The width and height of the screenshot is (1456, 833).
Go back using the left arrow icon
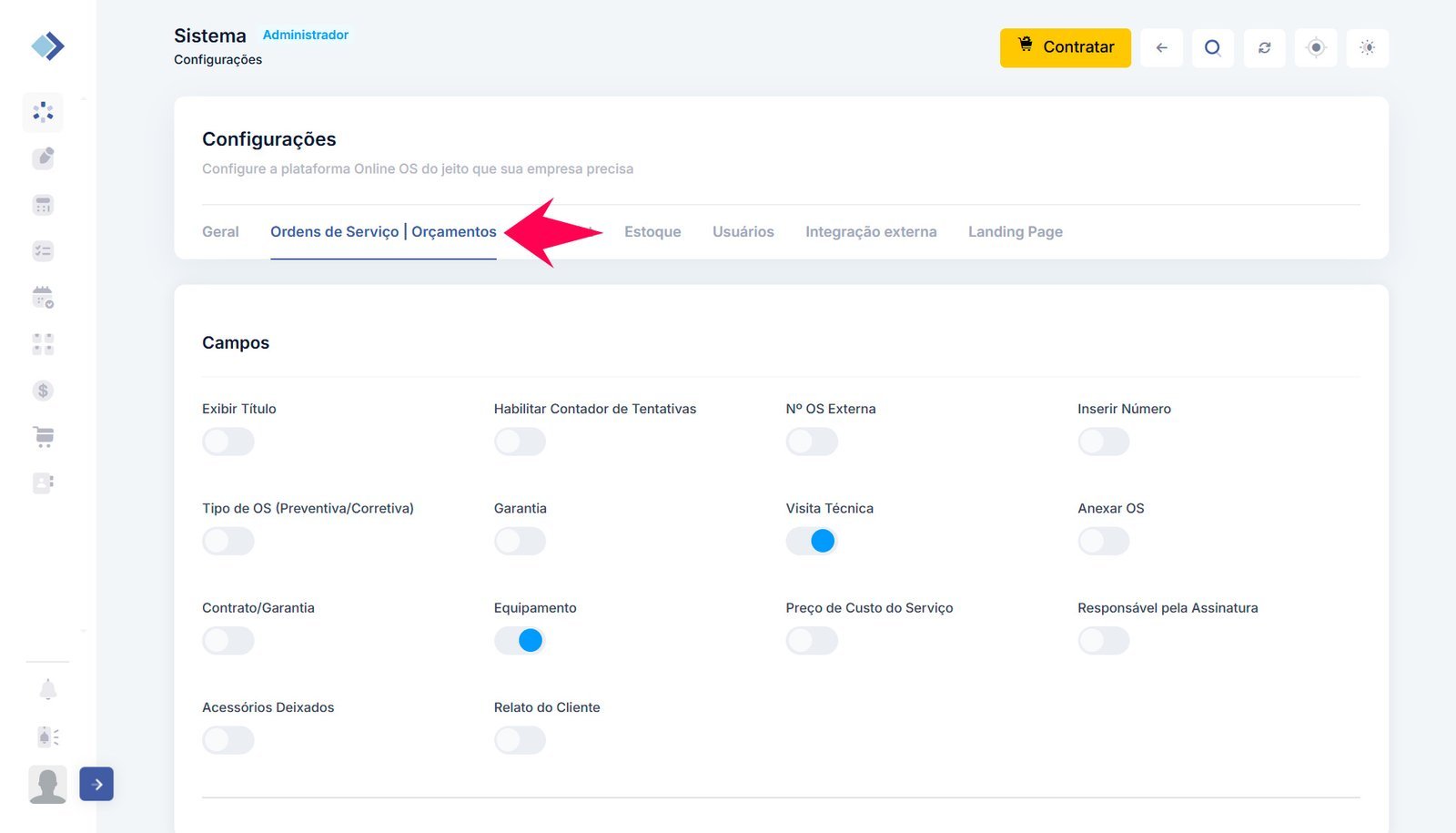click(x=1161, y=47)
